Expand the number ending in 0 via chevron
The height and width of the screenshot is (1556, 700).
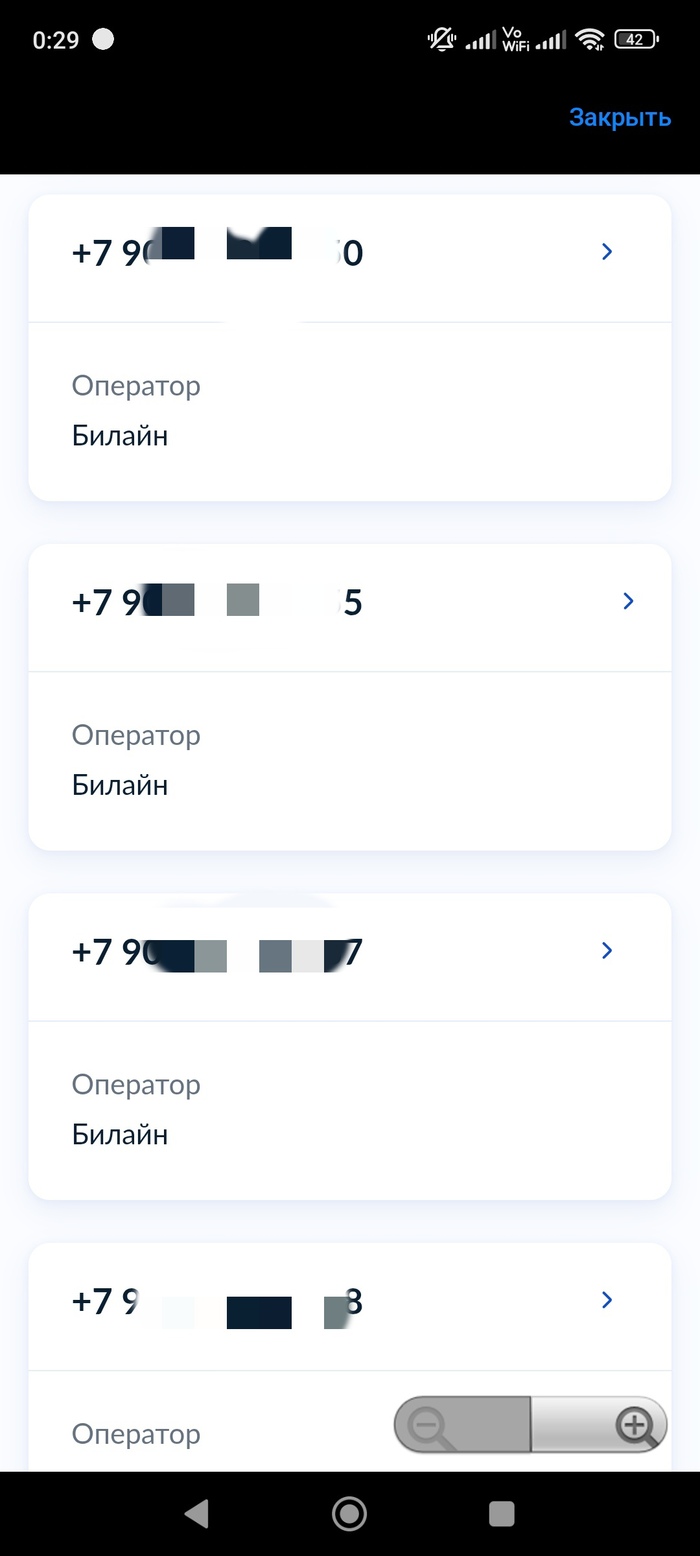coord(607,252)
